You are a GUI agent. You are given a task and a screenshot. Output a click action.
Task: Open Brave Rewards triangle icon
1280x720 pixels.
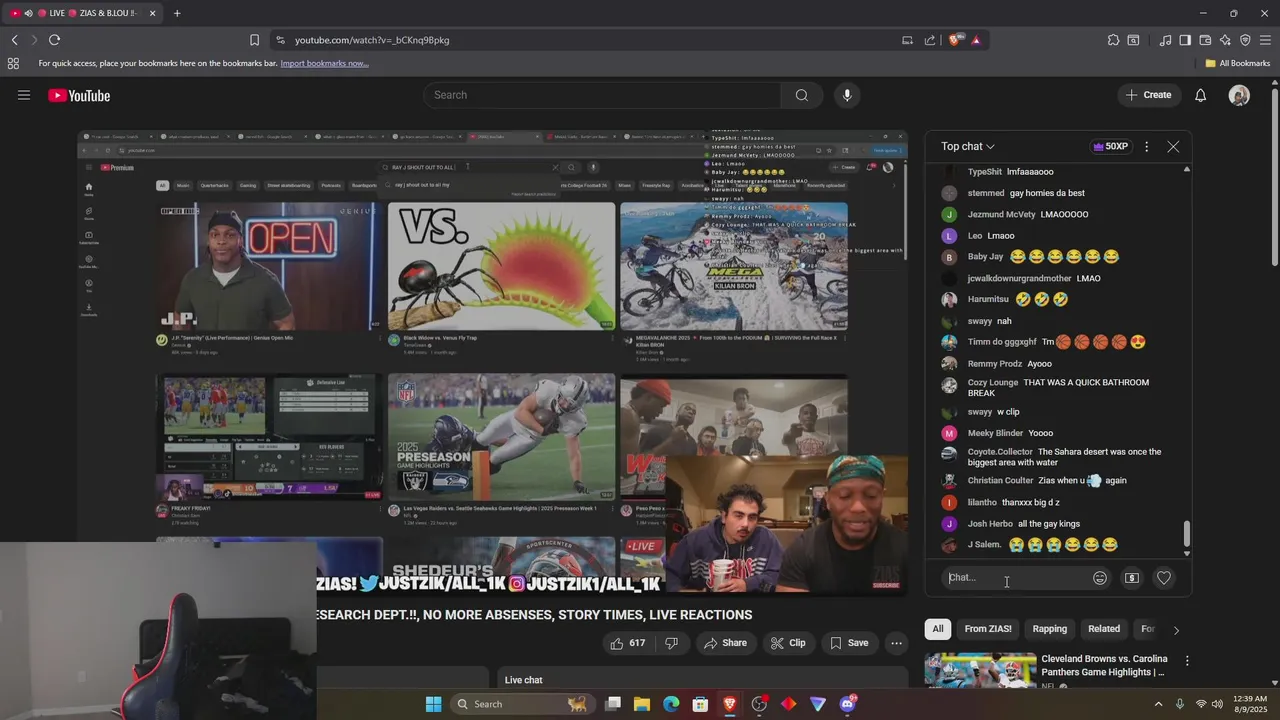tap(975, 40)
